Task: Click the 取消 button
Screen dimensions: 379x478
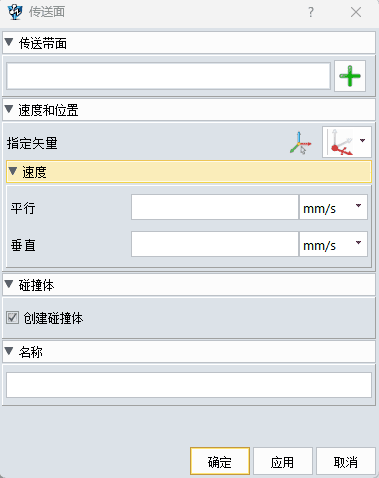Action: (346, 461)
